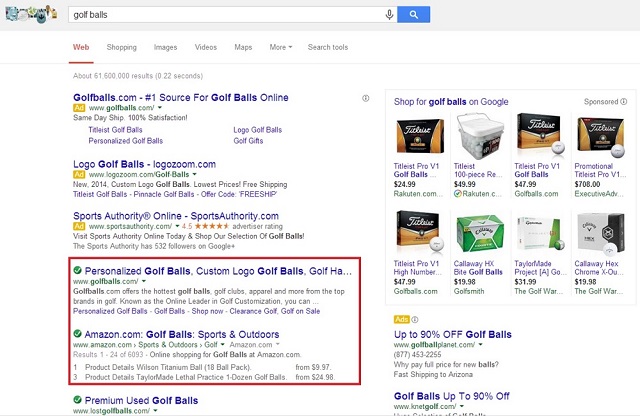Switch to the Images tab
Viewport: 640px width, 416px height.
coord(165,47)
